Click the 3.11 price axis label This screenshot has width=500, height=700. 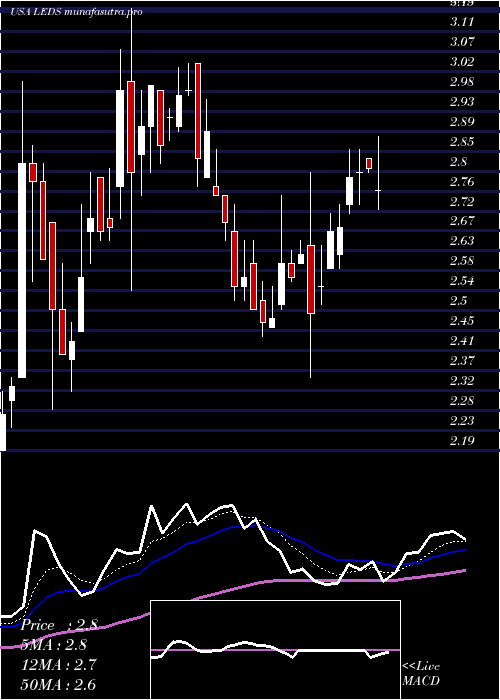[x=462, y=21]
